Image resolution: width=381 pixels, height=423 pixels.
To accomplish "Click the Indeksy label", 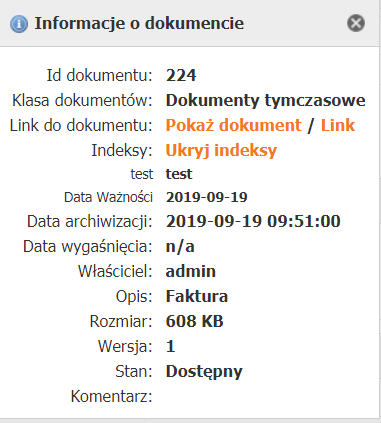I will pos(122,150).
